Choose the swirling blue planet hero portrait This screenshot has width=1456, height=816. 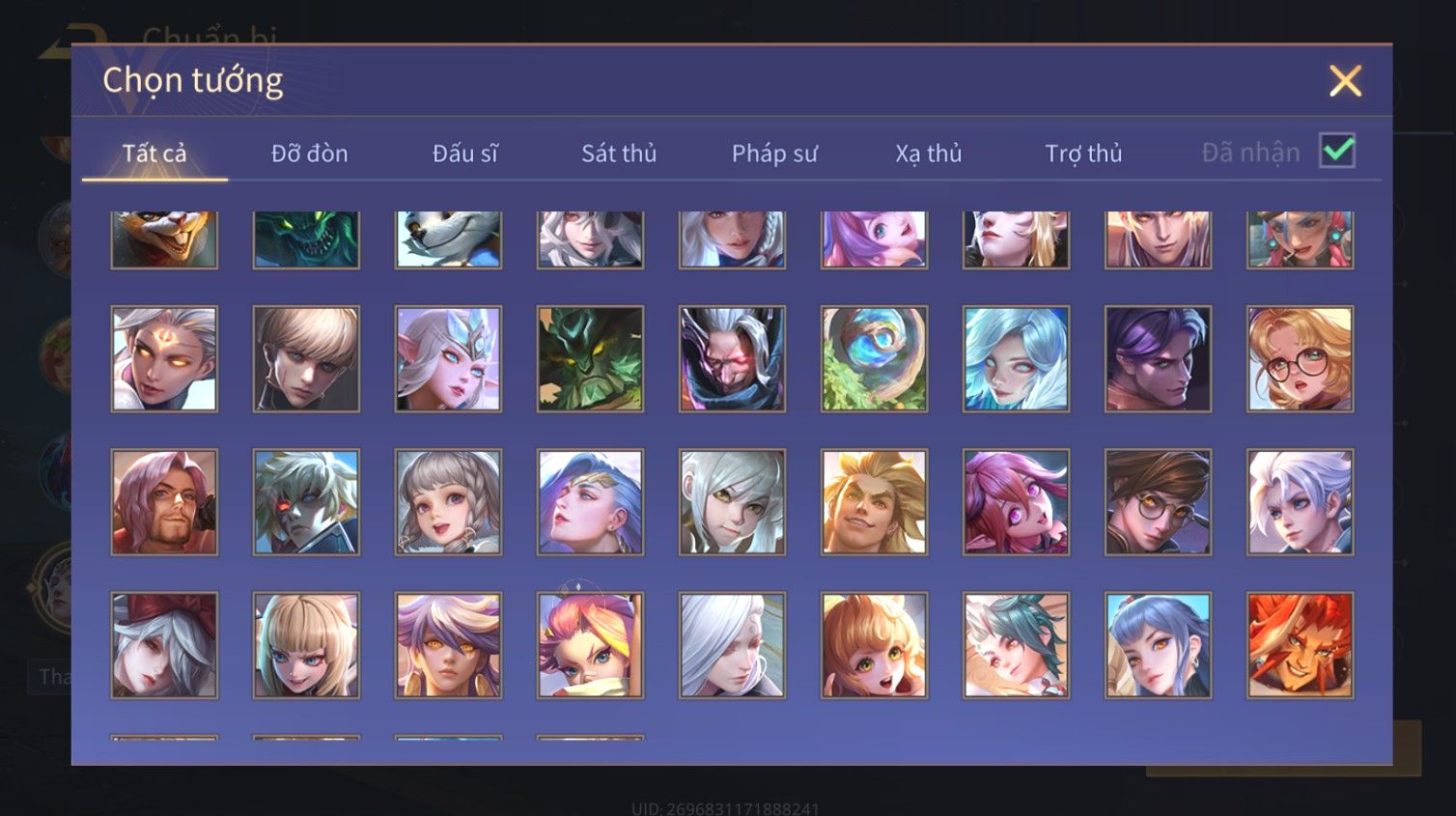[x=874, y=359]
